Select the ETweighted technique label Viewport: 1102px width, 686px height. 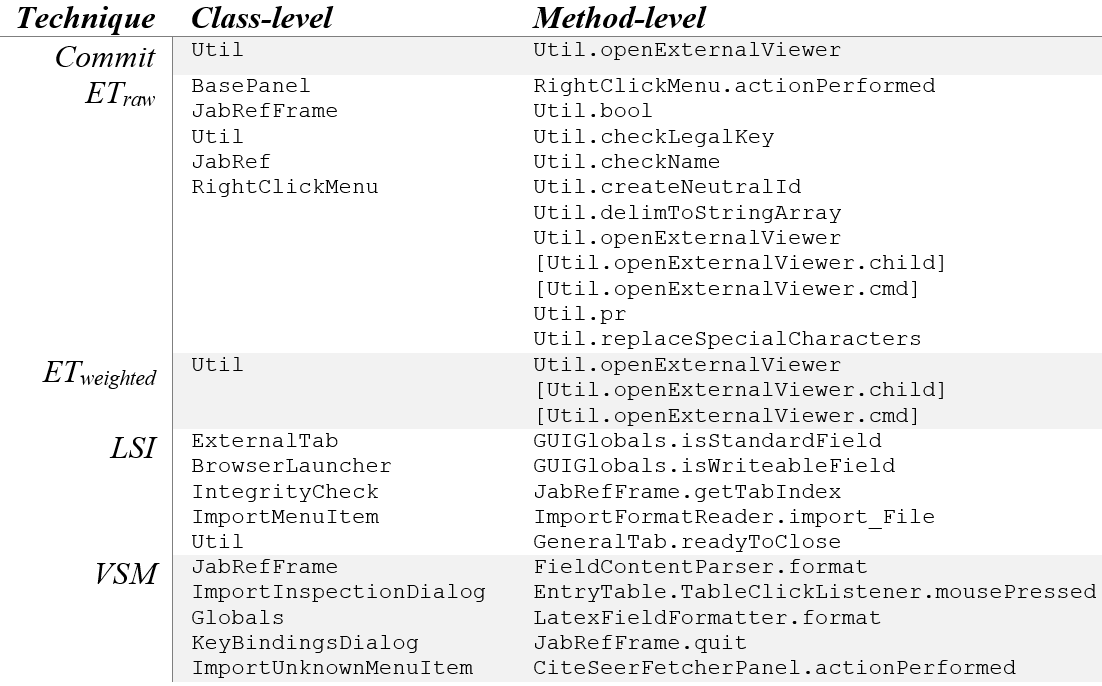click(x=99, y=373)
